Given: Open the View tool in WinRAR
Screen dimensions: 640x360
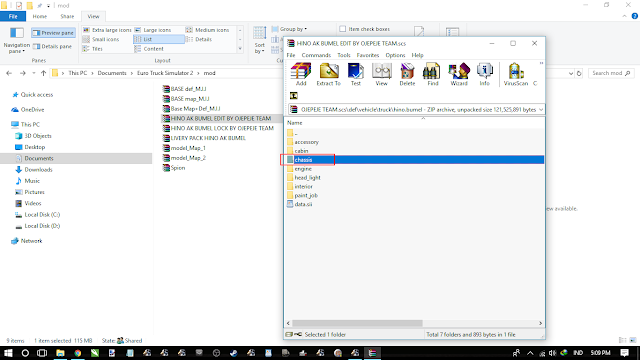Looking at the screenshot, I should click(x=381, y=74).
